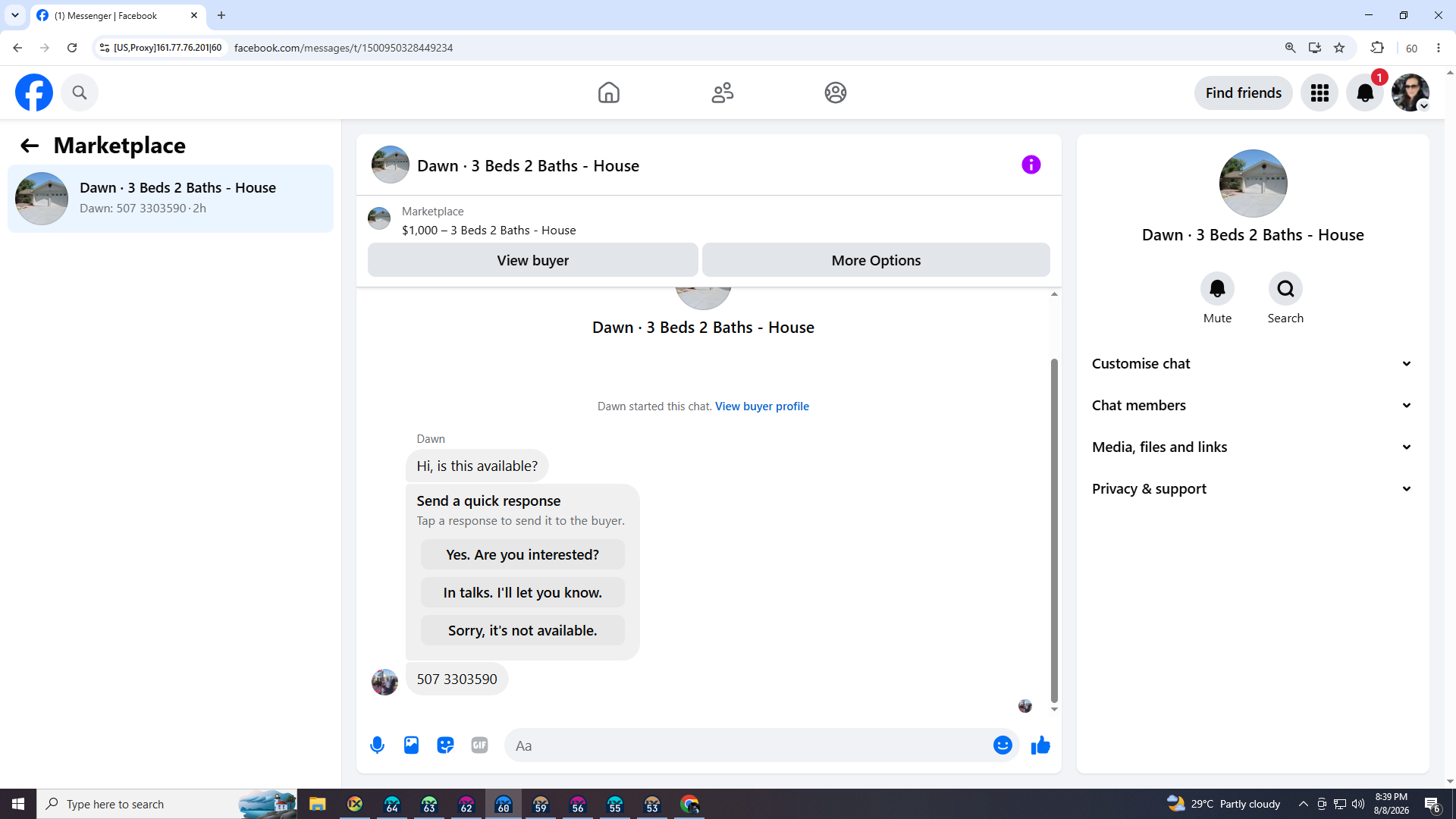Click the More Options button

point(876,260)
